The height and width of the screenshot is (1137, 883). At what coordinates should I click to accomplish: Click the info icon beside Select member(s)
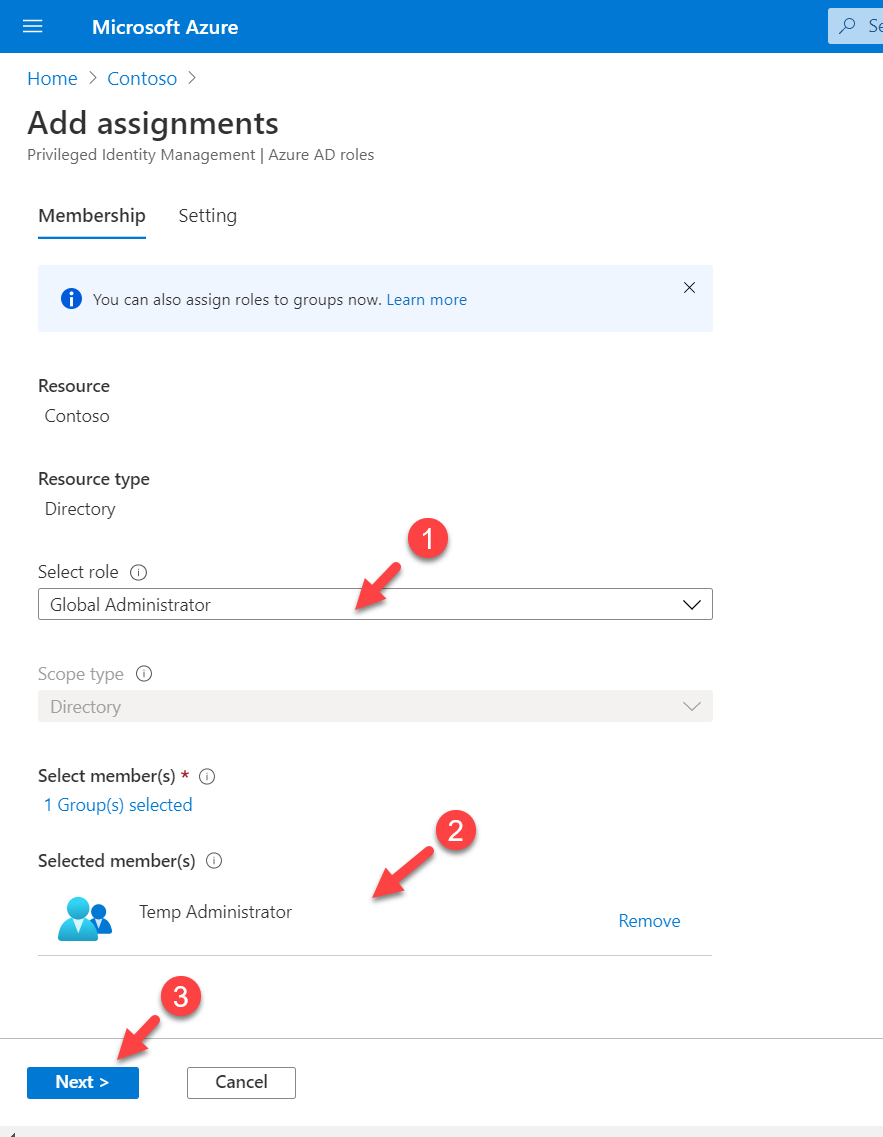(207, 777)
